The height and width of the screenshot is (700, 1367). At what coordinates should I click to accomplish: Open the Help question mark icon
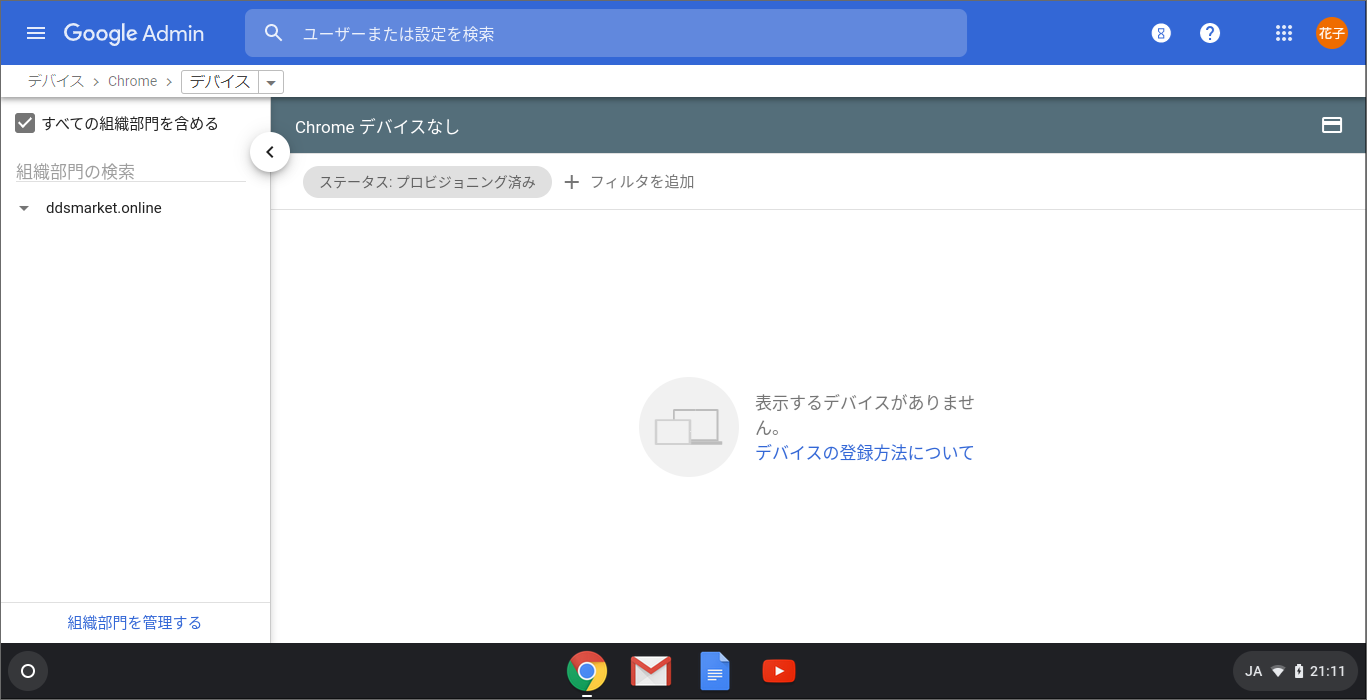[x=1210, y=33]
